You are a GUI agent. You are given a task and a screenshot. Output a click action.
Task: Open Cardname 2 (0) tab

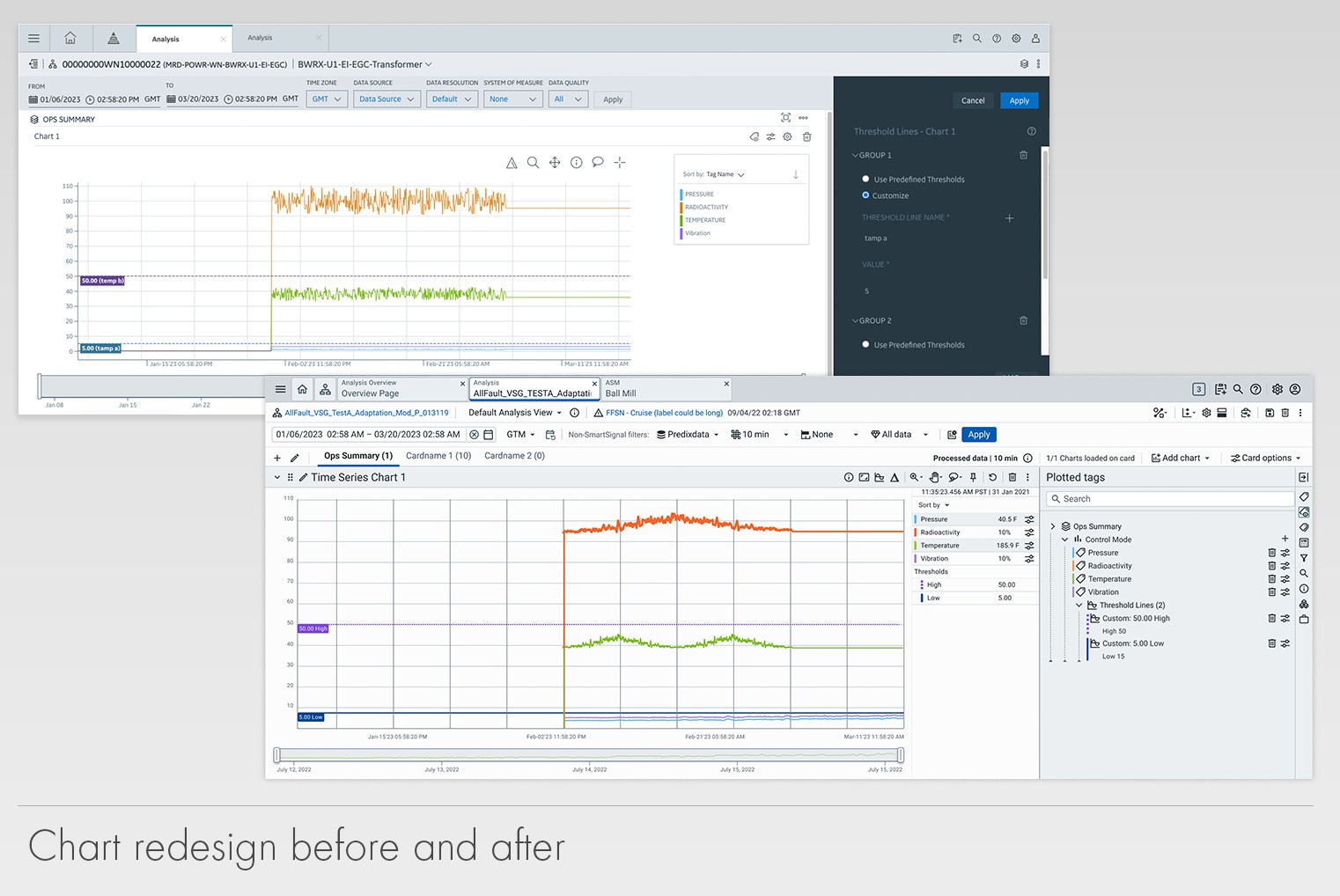[514, 456]
